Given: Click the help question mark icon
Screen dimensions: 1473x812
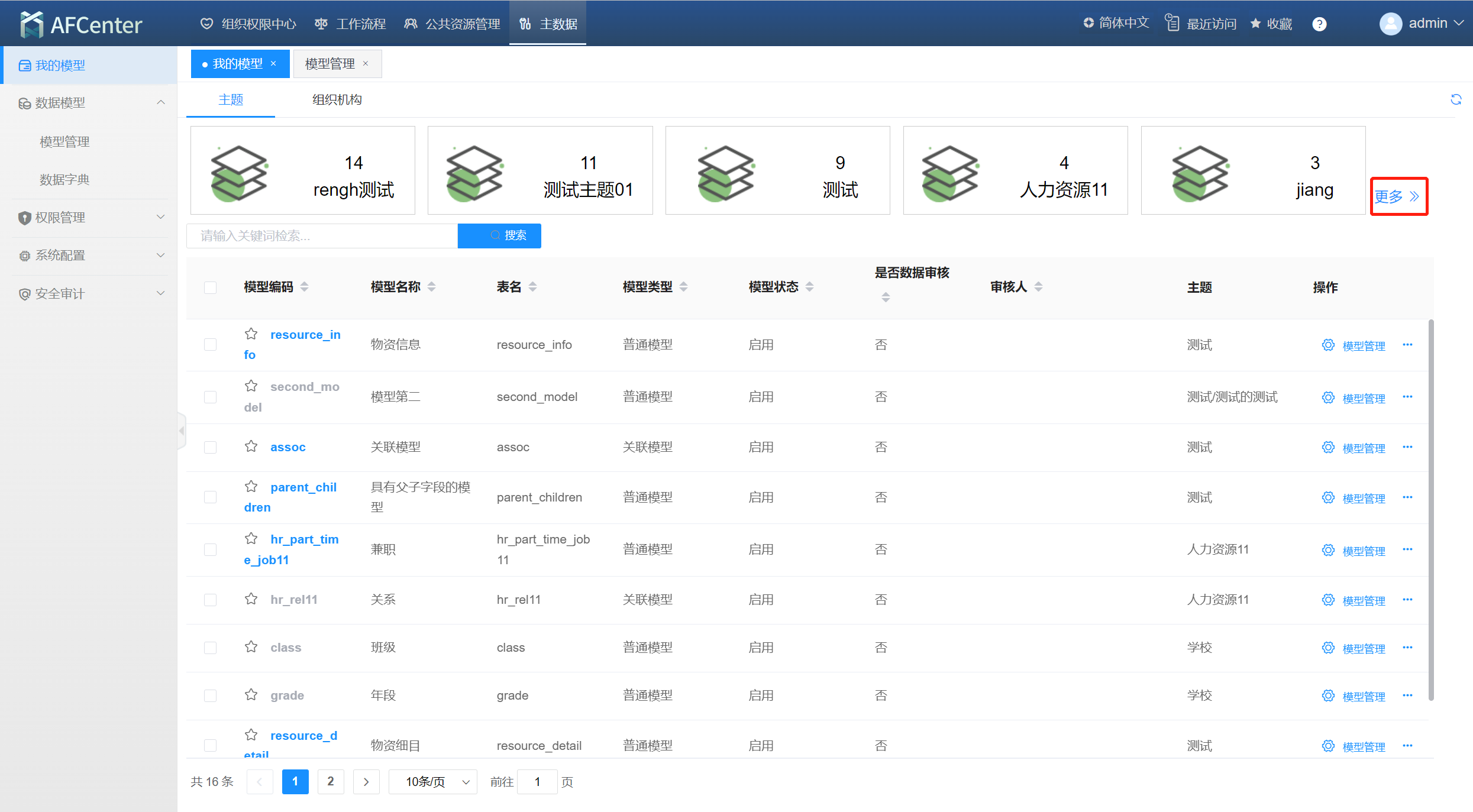Looking at the screenshot, I should [1319, 24].
